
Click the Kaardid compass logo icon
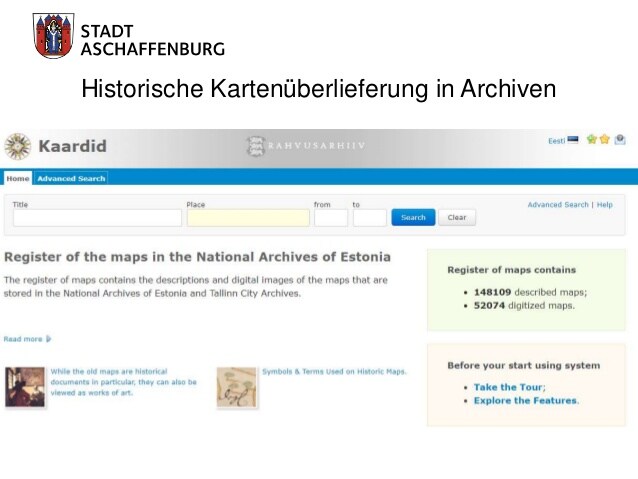(17, 147)
